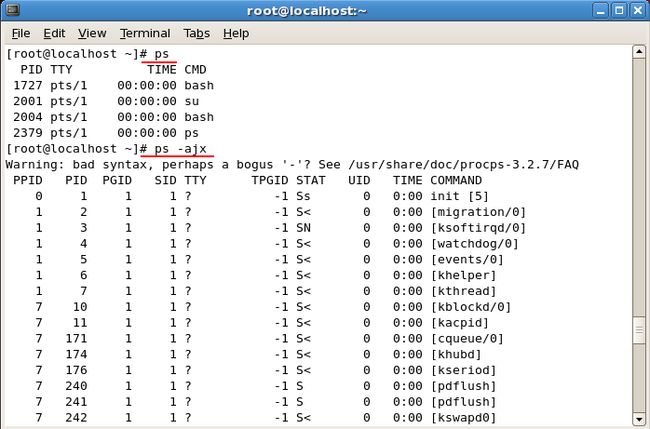Click the [kblockd/0] process entry
The width and height of the screenshot is (650, 429).
[471, 307]
